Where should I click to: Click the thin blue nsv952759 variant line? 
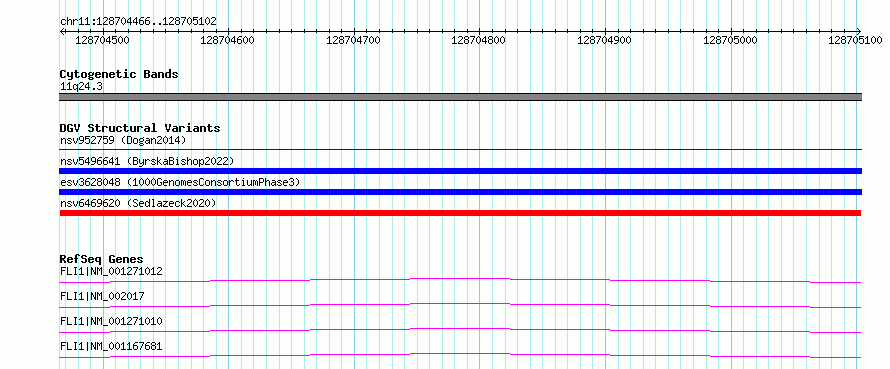(460, 150)
